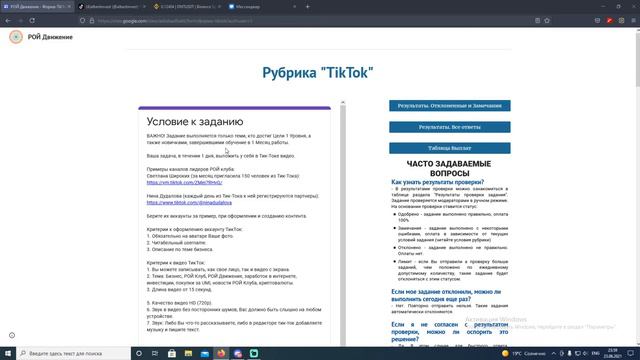This screenshot has height=360, width=640.
Task: Click the circular icon at the bottom-left of the page
Action: pyautogui.click(x=12, y=335)
